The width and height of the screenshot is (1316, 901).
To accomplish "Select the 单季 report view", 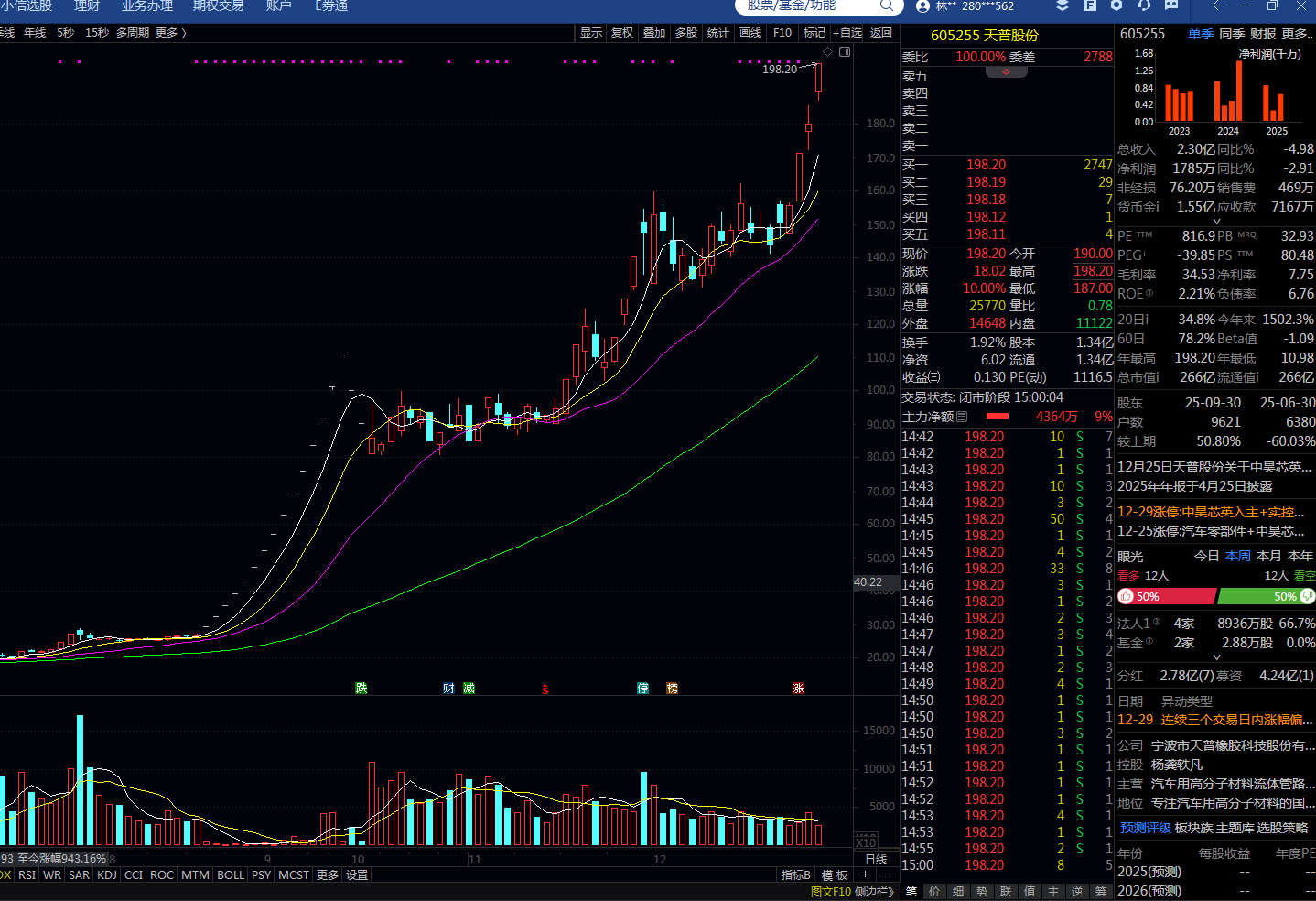I will click(x=1201, y=33).
